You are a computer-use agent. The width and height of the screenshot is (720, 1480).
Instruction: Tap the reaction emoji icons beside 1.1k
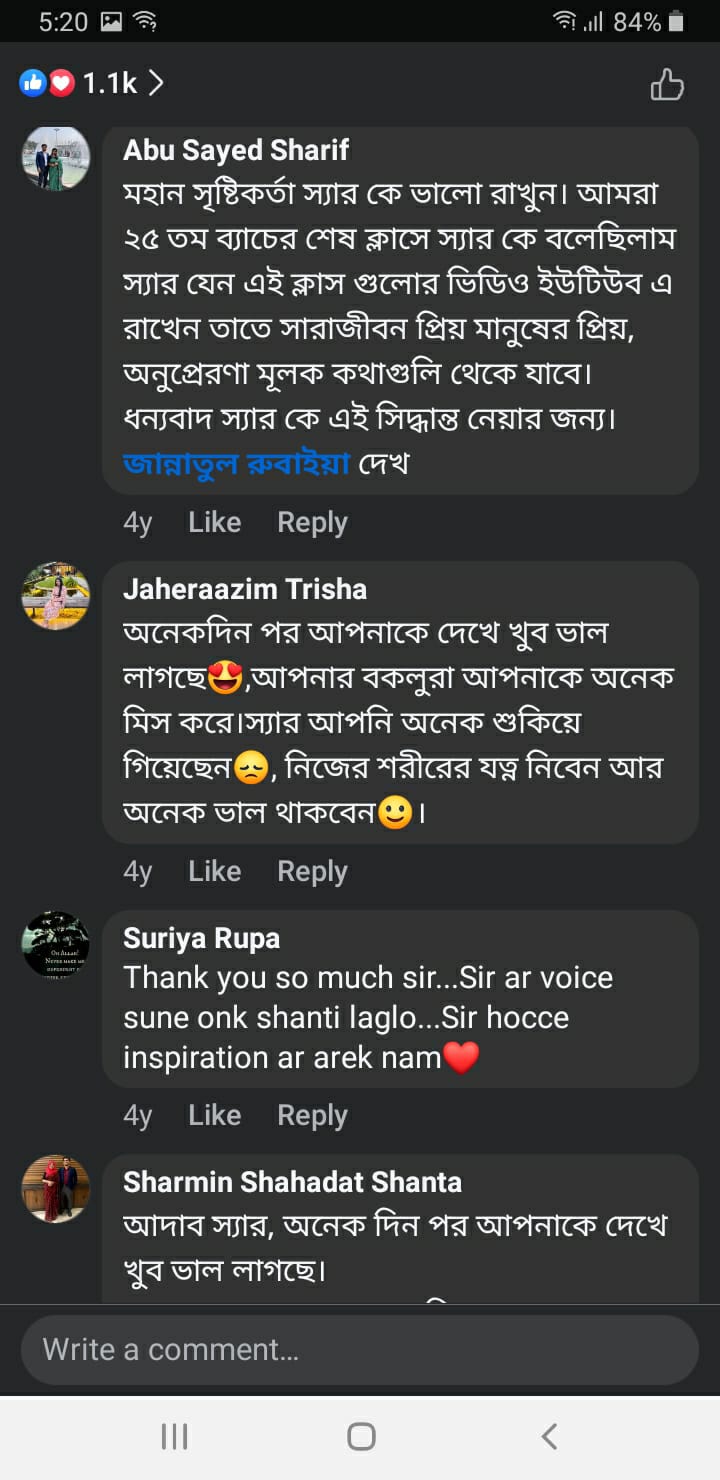47,83
